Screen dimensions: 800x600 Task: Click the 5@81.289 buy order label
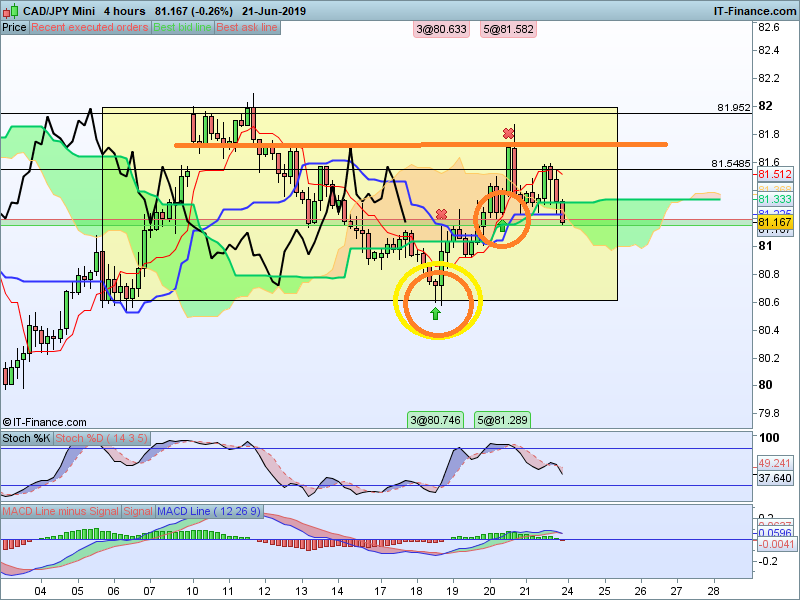tap(502, 420)
